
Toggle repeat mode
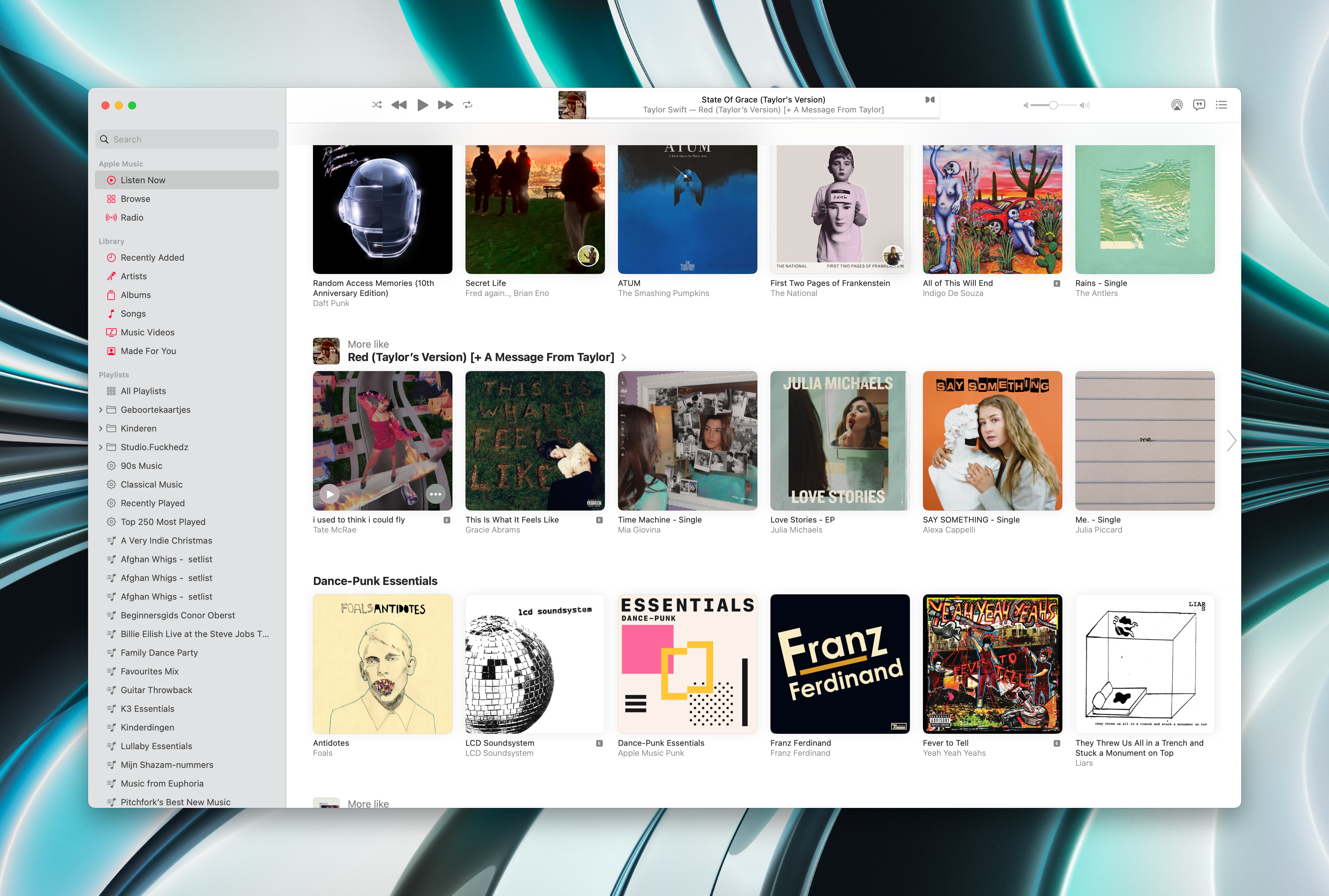point(468,104)
